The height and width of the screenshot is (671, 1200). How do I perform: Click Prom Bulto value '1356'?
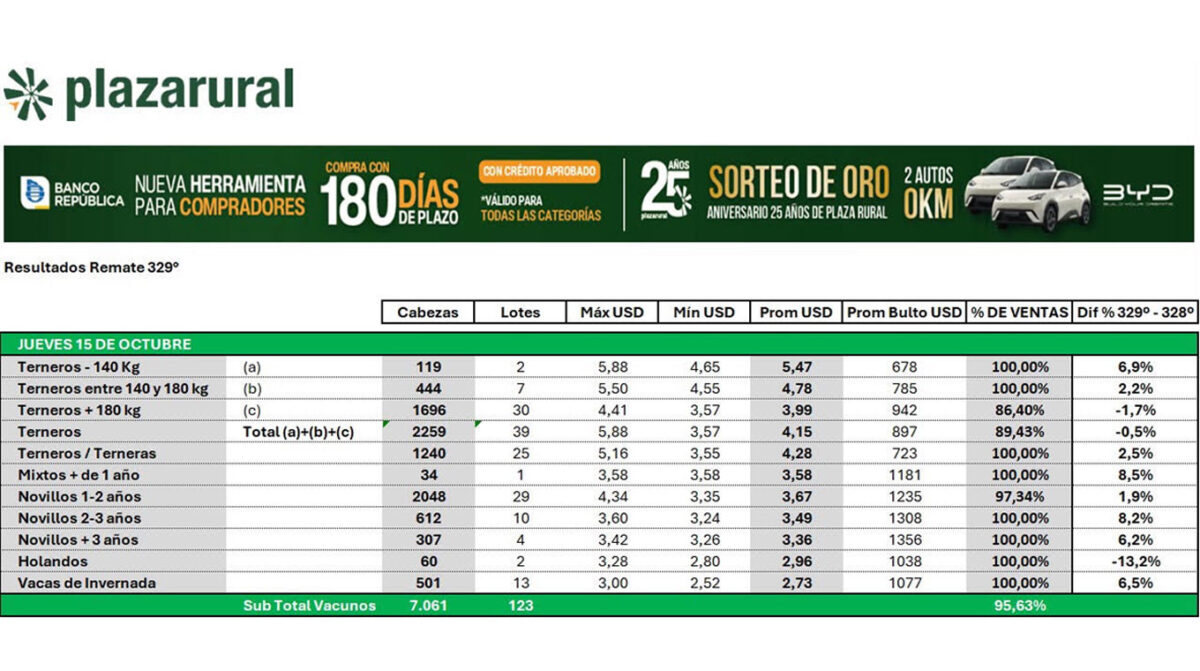904,540
